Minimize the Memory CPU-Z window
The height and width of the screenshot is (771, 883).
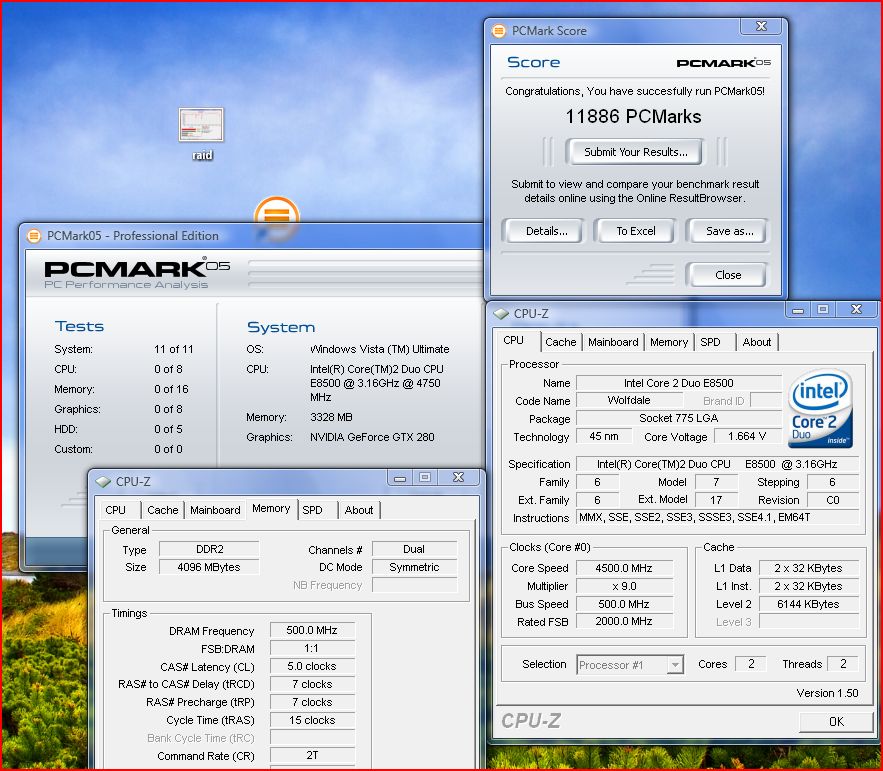point(400,478)
